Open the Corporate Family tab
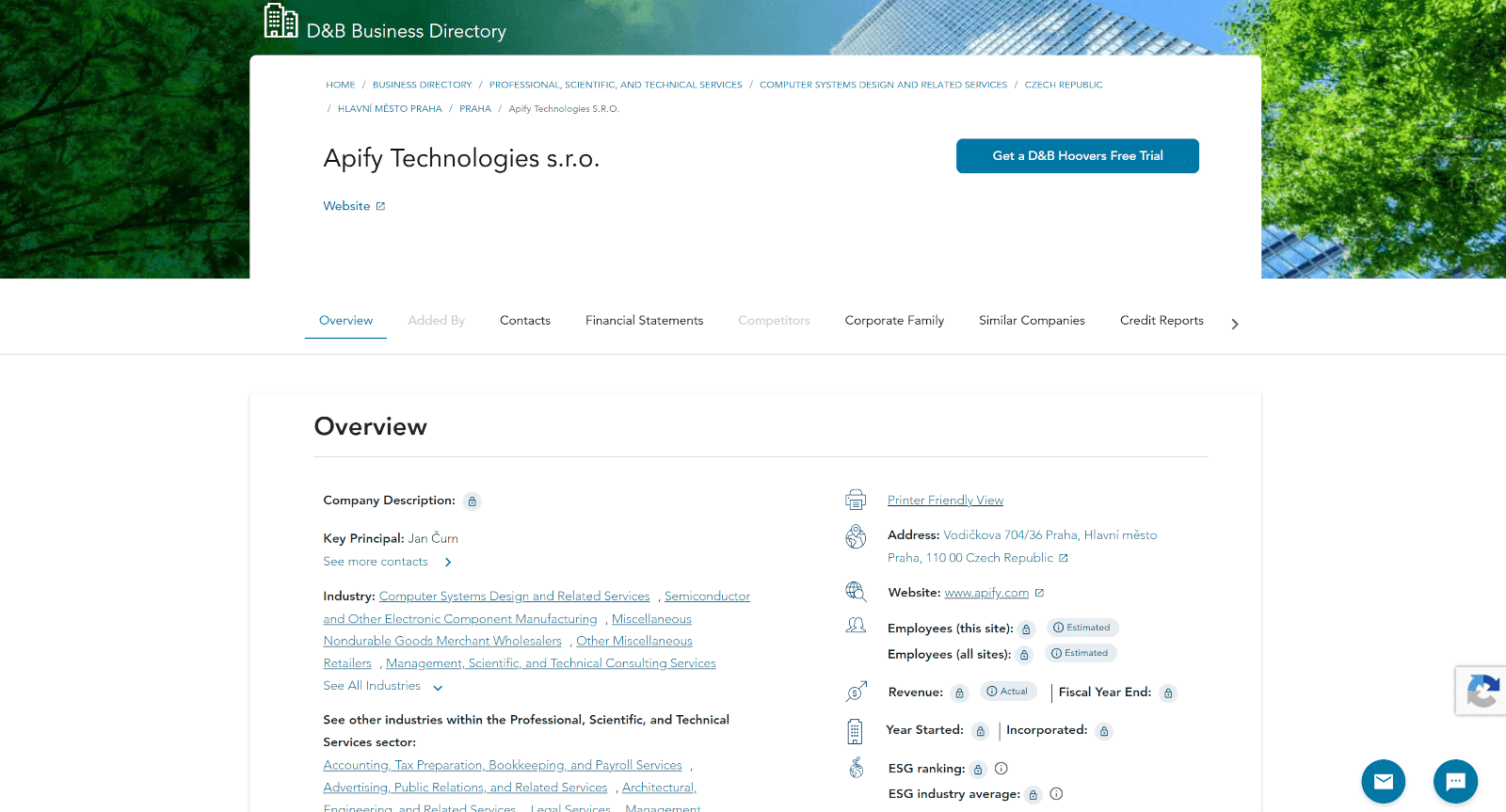 click(x=894, y=321)
